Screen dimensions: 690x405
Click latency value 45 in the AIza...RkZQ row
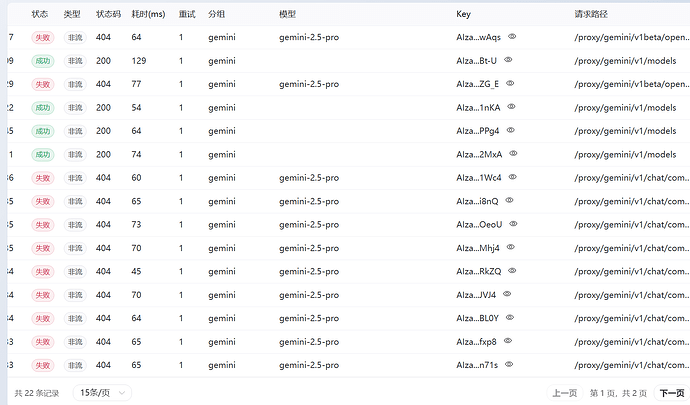click(136, 272)
